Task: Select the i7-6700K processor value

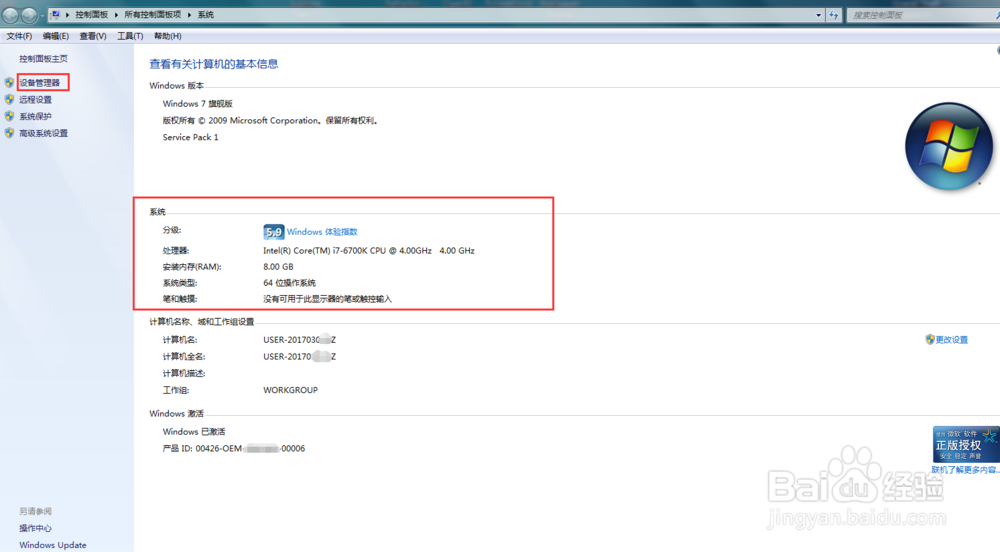Action: pyautogui.click(x=369, y=251)
